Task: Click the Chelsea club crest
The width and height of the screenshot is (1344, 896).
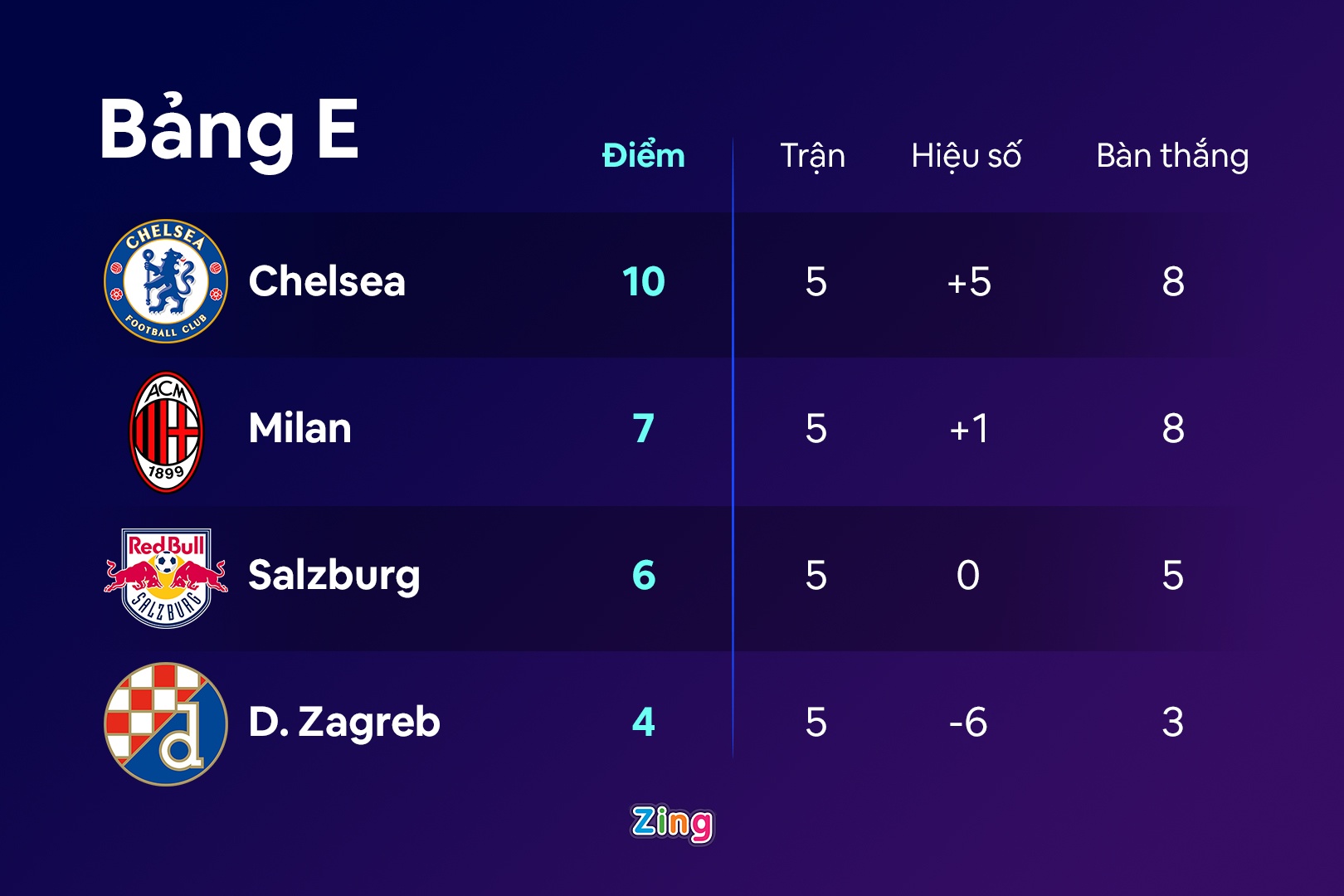Action: coord(166,281)
